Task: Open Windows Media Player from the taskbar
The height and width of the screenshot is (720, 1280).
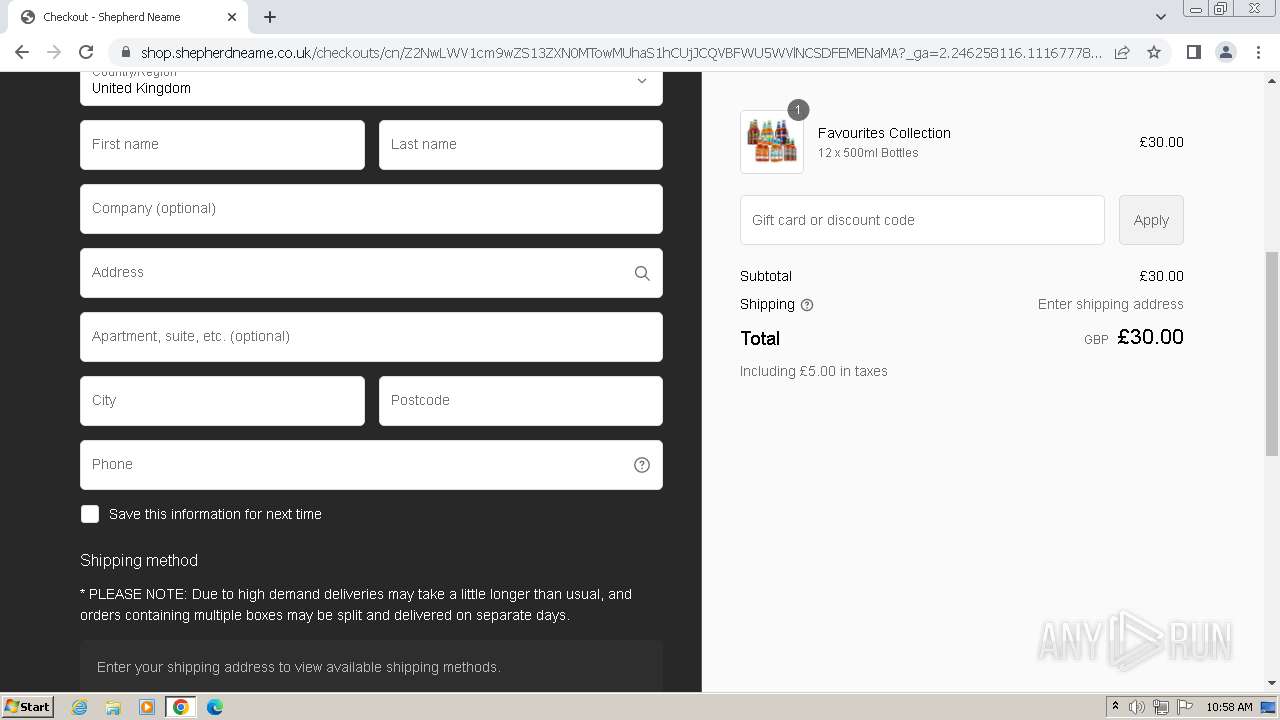Action: click(x=147, y=707)
